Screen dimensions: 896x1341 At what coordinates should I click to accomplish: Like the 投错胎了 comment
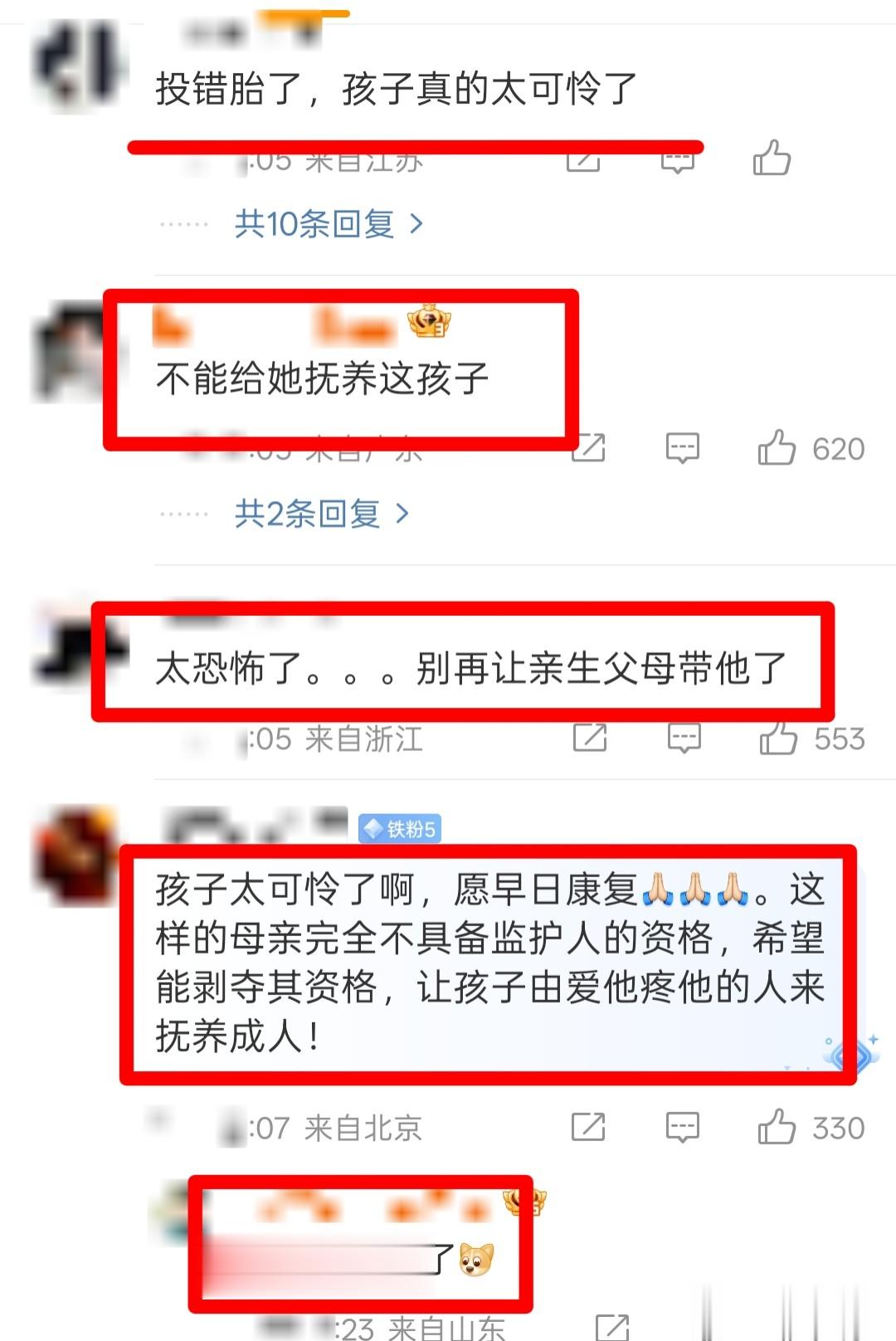(772, 158)
